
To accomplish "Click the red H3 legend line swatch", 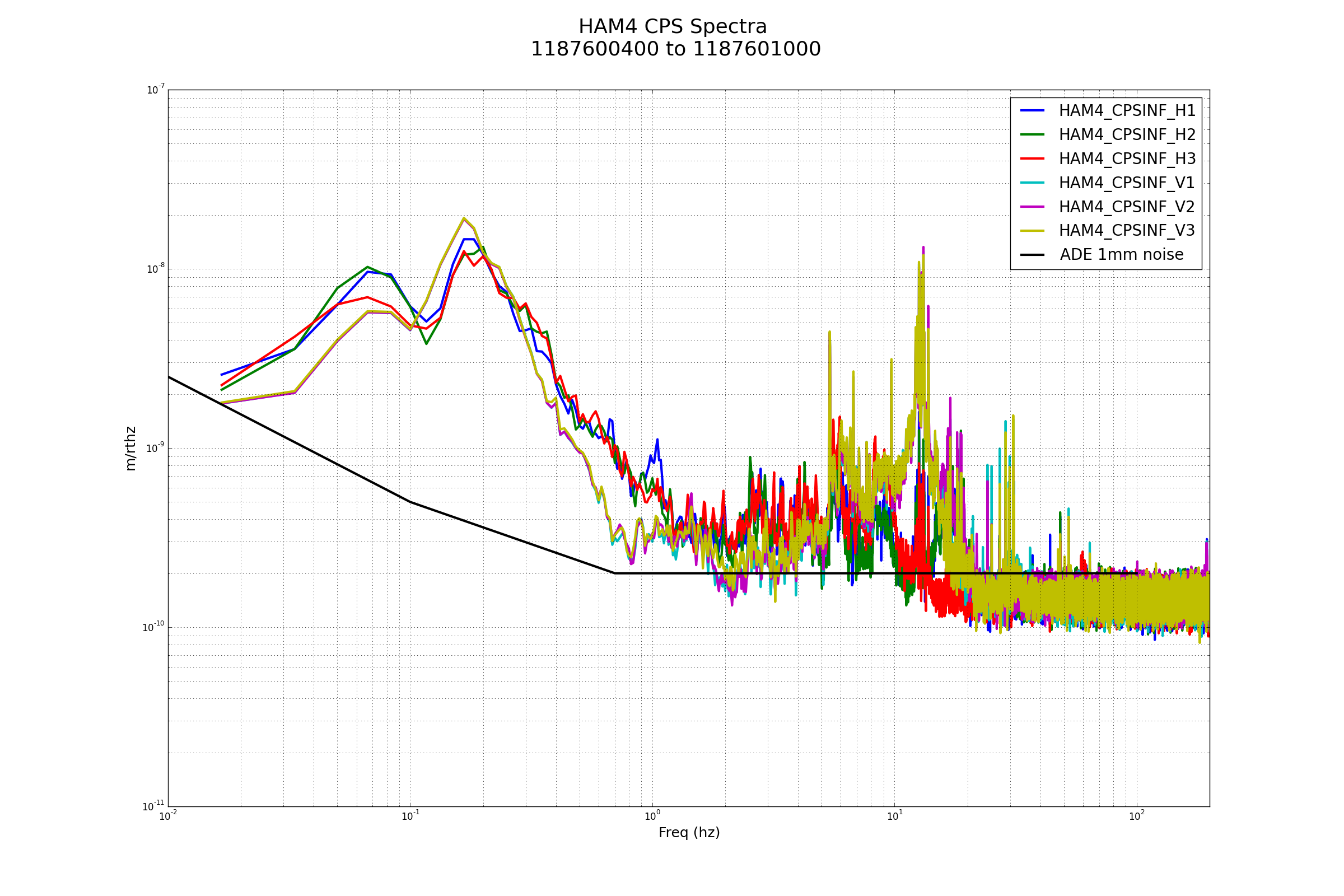I will point(1032,158).
